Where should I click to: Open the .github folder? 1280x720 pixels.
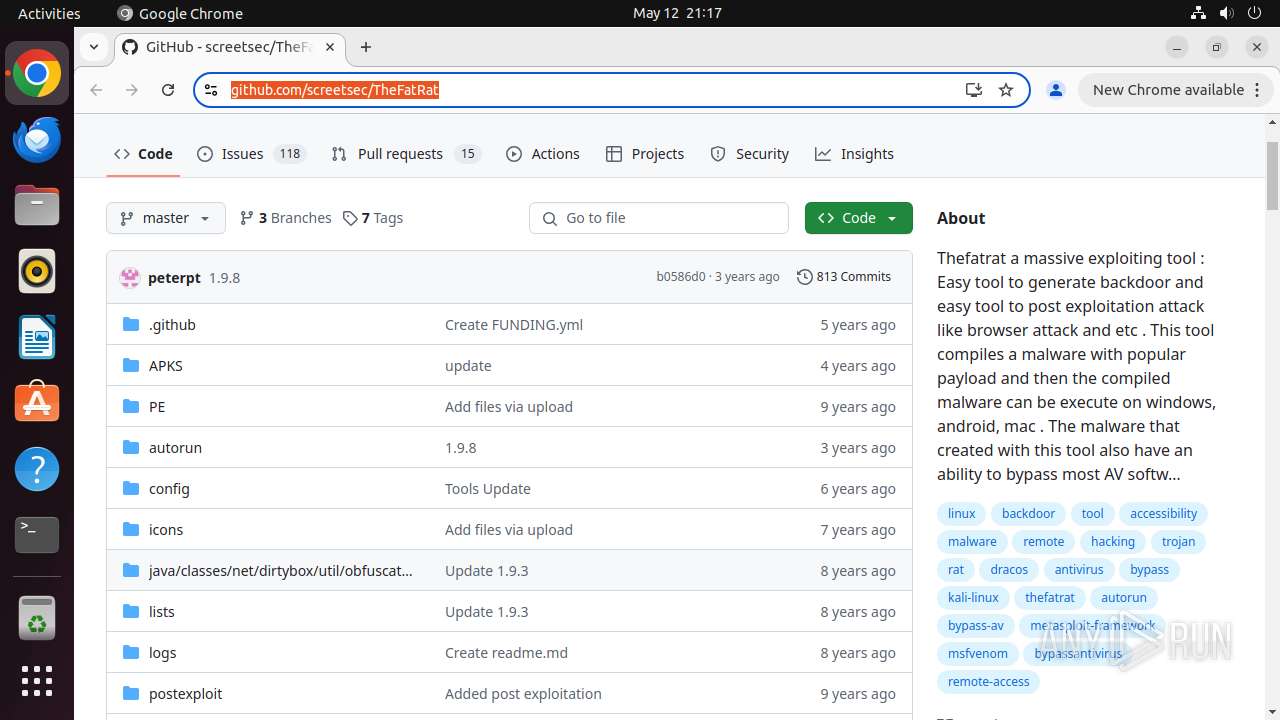[172, 325]
